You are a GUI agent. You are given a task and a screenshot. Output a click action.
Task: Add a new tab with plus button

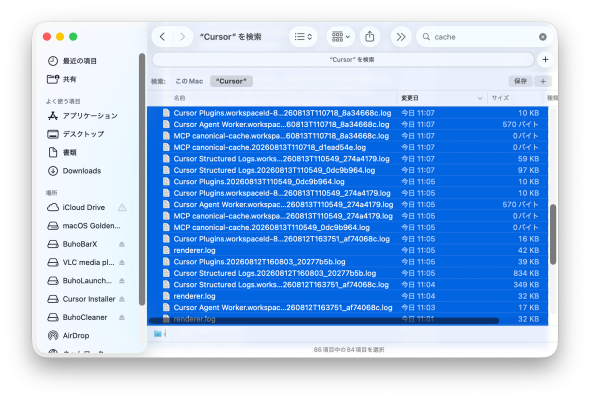[x=545, y=59]
